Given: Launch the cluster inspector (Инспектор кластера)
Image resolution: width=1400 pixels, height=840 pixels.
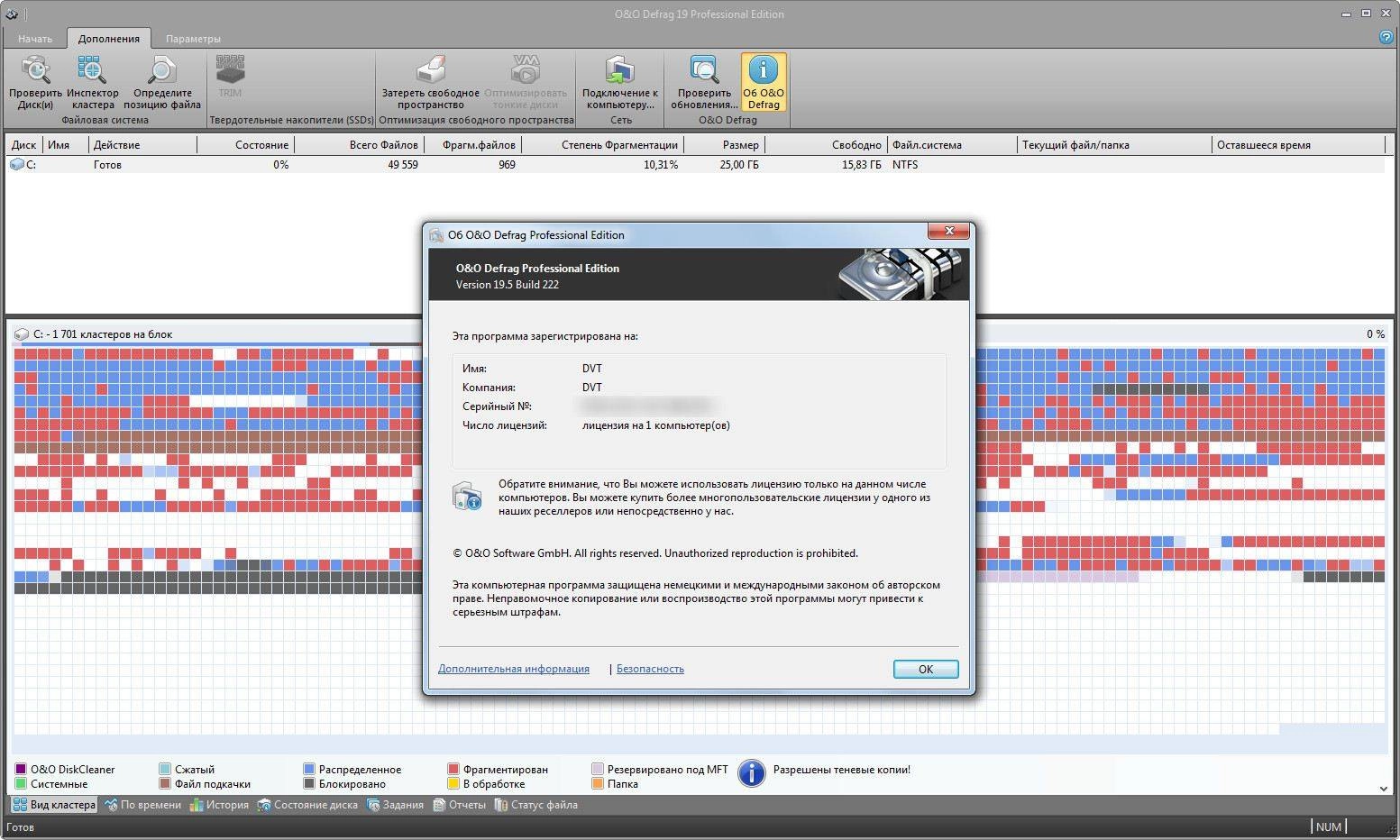Looking at the screenshot, I should click(93, 82).
